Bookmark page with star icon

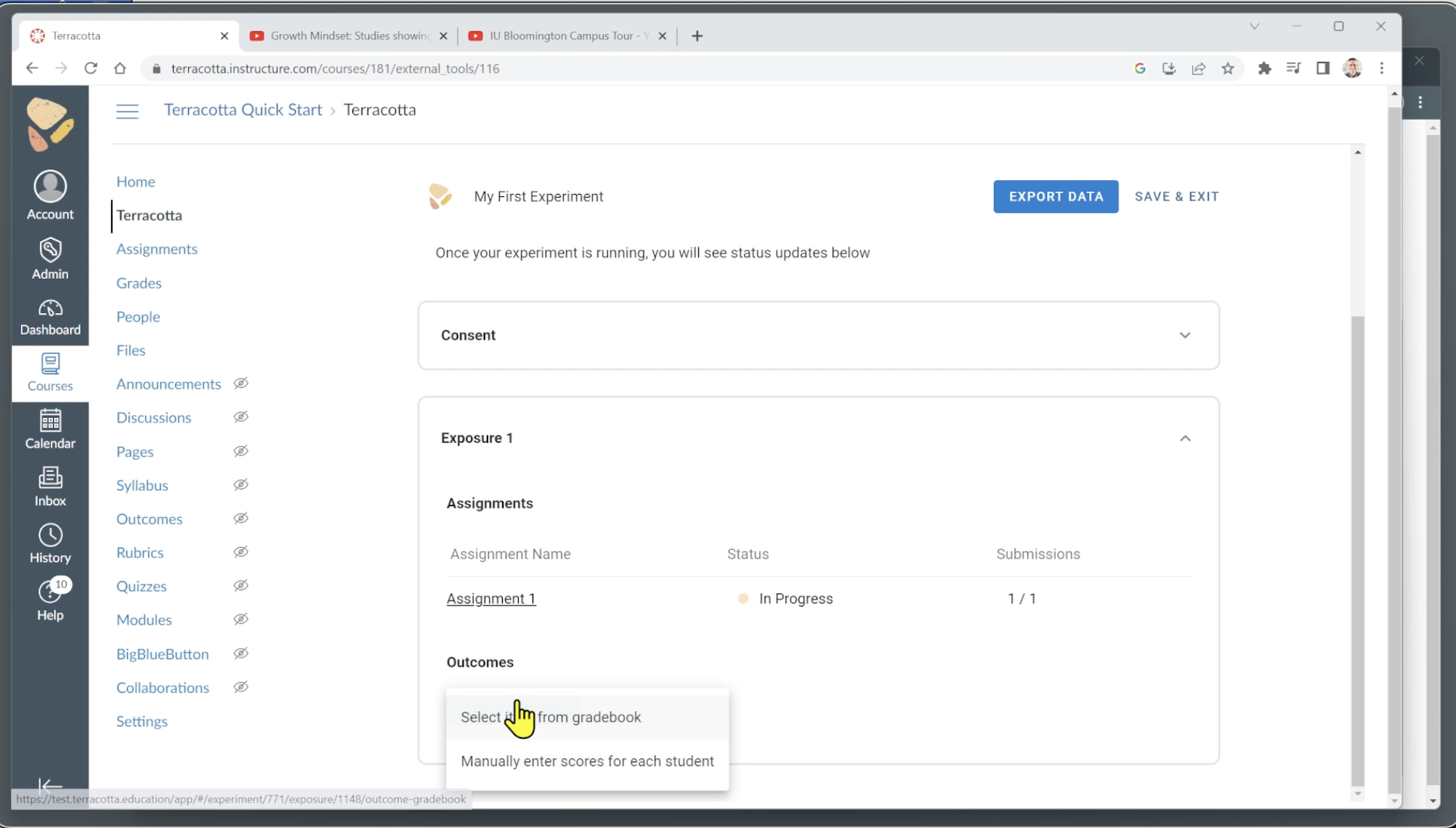coord(1228,68)
